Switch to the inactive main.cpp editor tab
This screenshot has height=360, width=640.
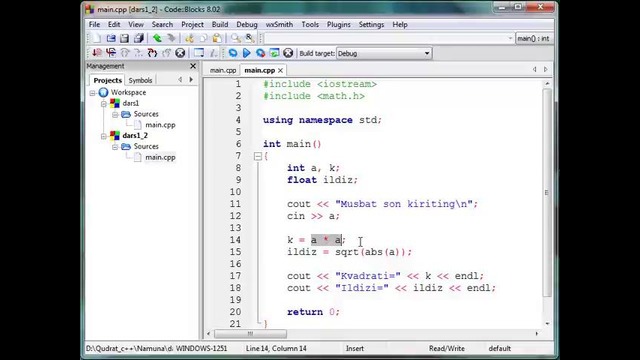(x=223, y=71)
